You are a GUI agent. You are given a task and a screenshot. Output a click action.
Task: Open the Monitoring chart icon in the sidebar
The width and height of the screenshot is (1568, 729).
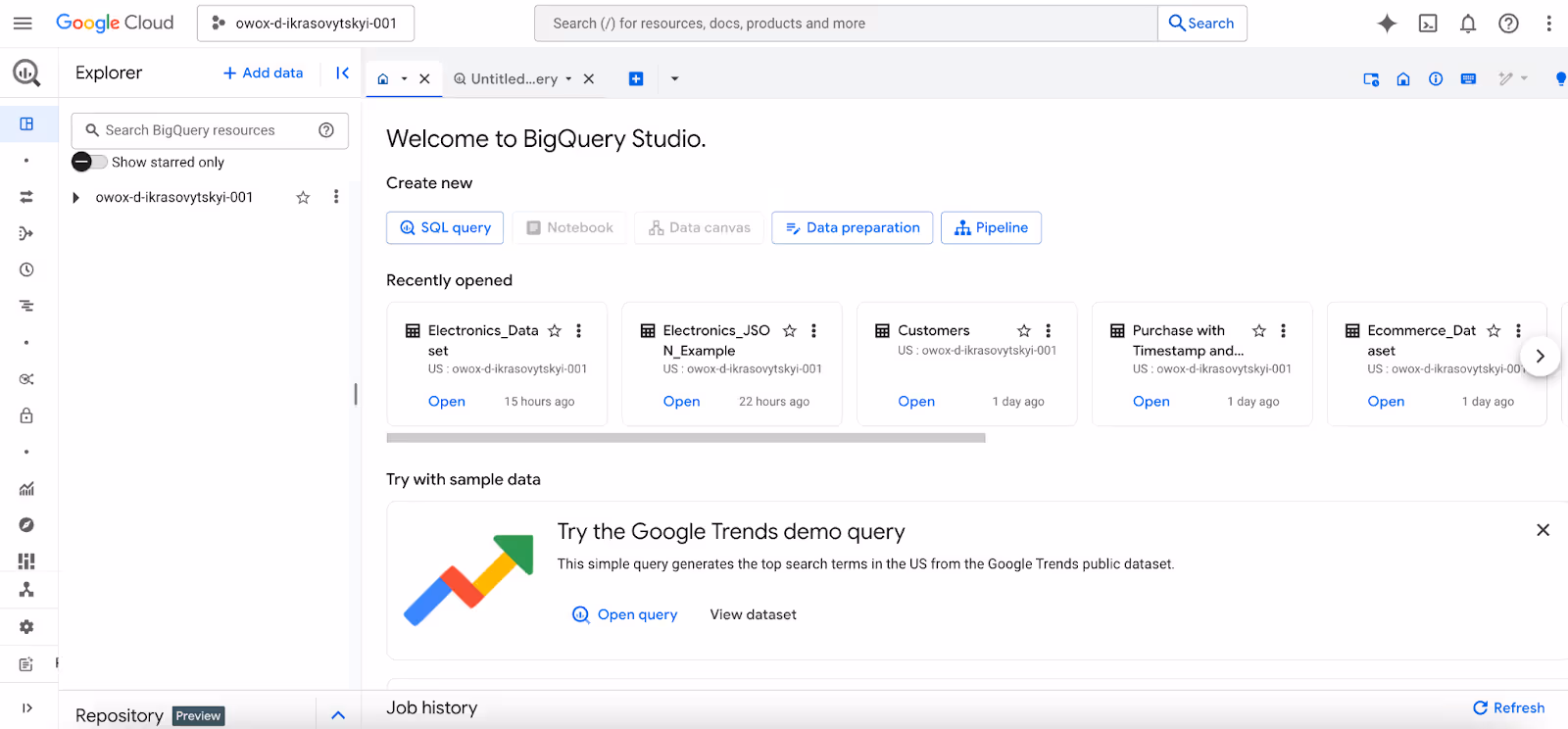26,489
